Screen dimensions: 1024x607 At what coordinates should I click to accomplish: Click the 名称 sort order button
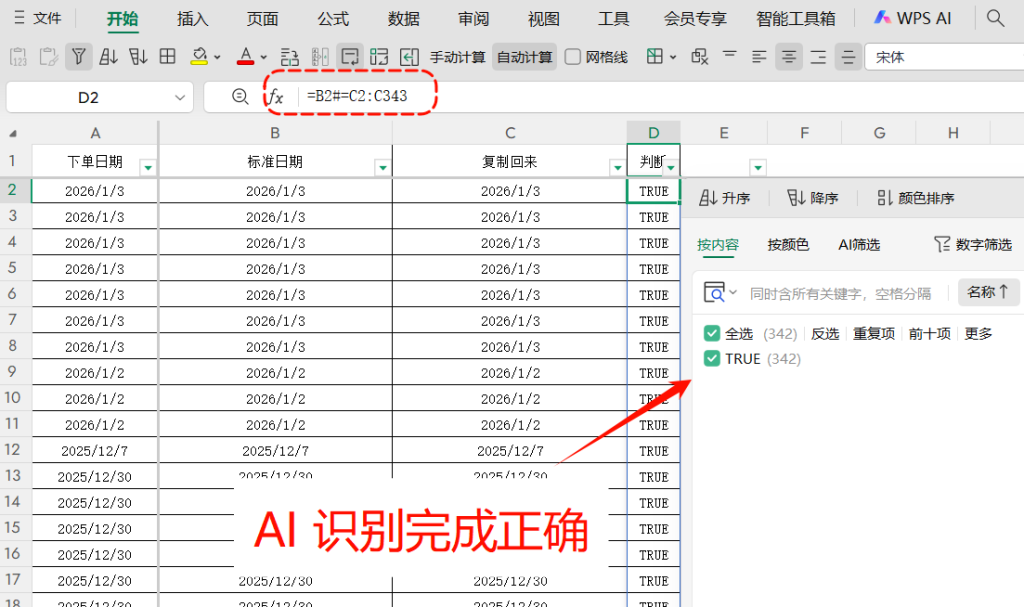tap(988, 292)
